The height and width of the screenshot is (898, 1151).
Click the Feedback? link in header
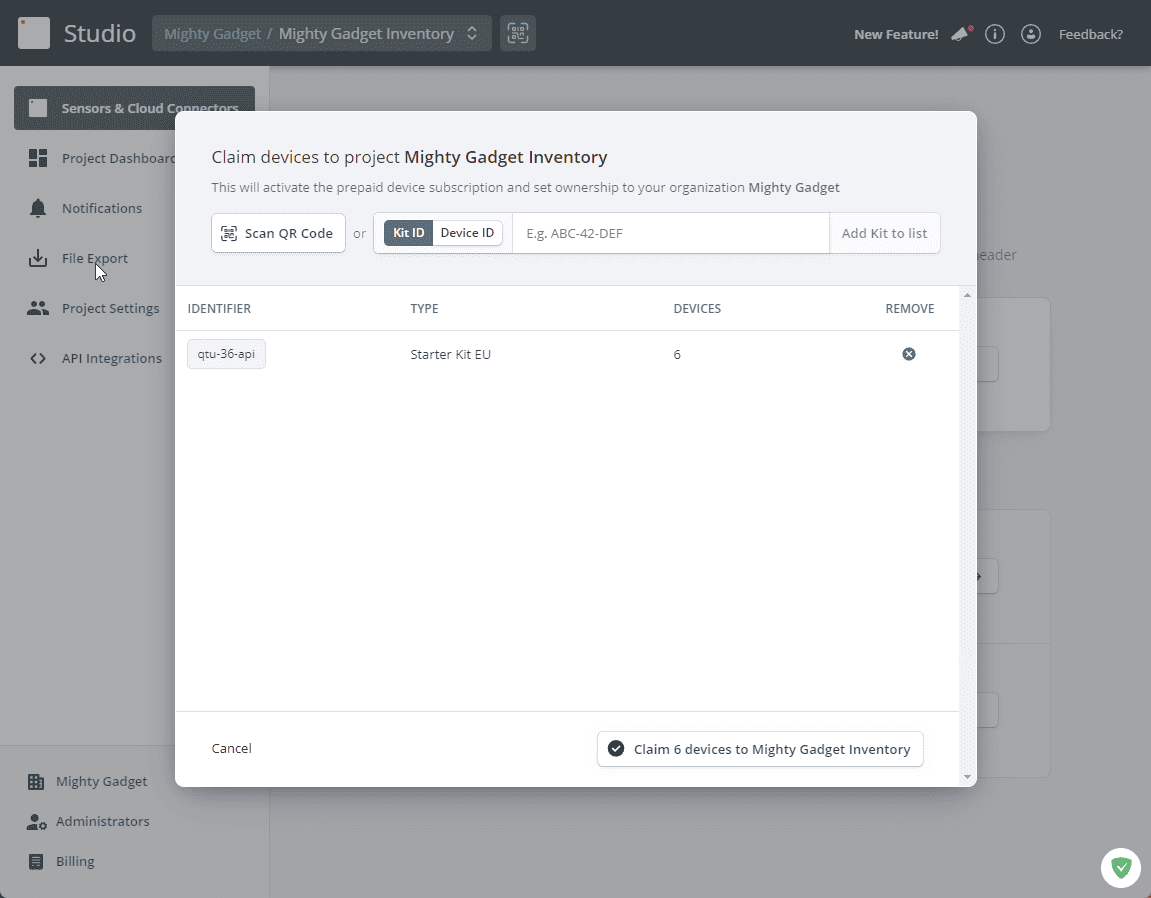click(x=1090, y=34)
